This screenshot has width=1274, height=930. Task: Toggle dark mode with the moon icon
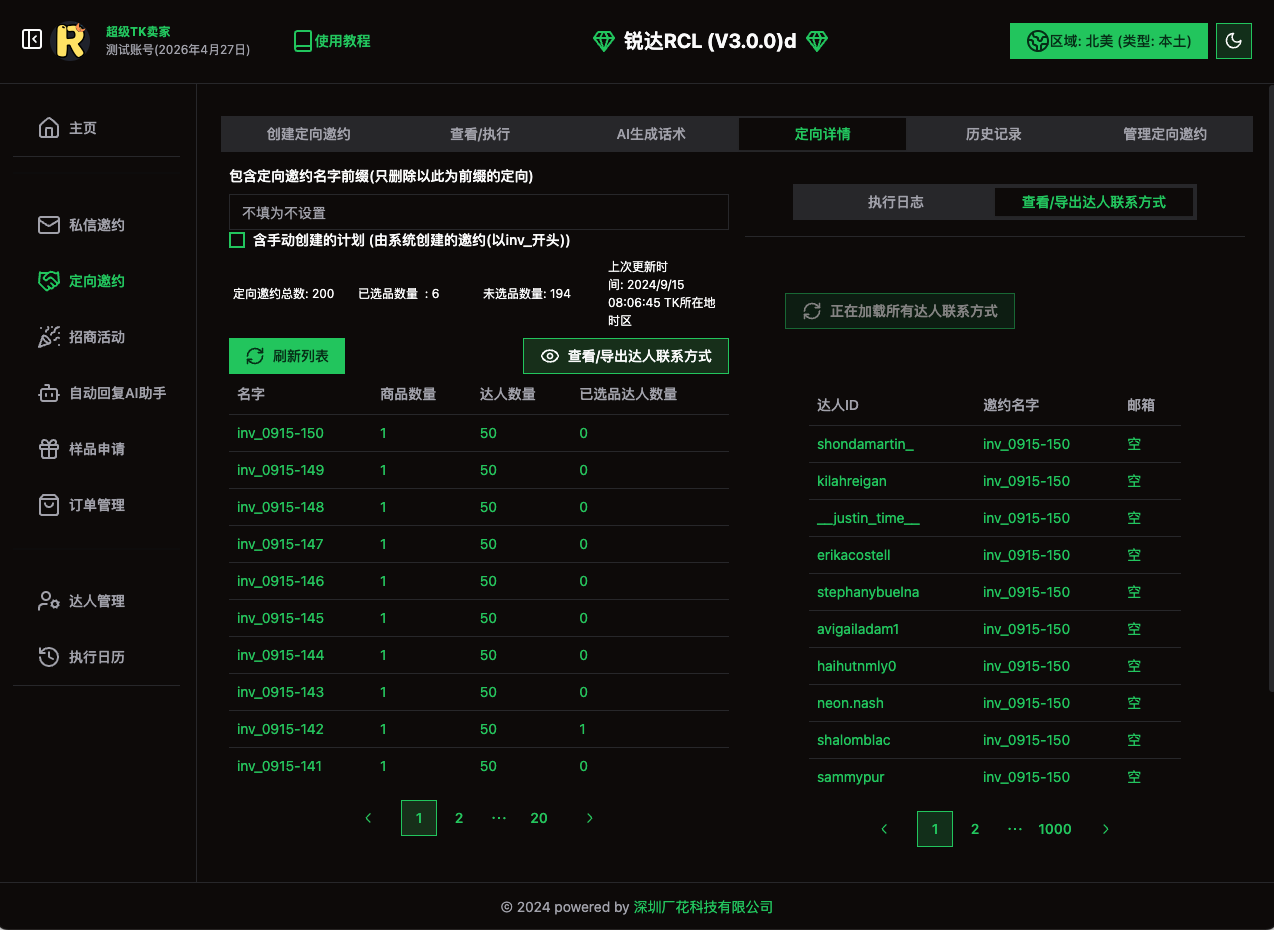pos(1233,41)
